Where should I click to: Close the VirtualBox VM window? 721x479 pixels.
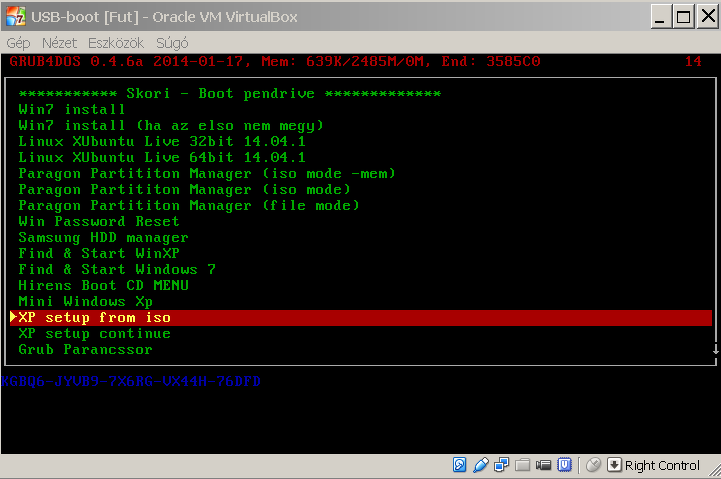(708, 17)
